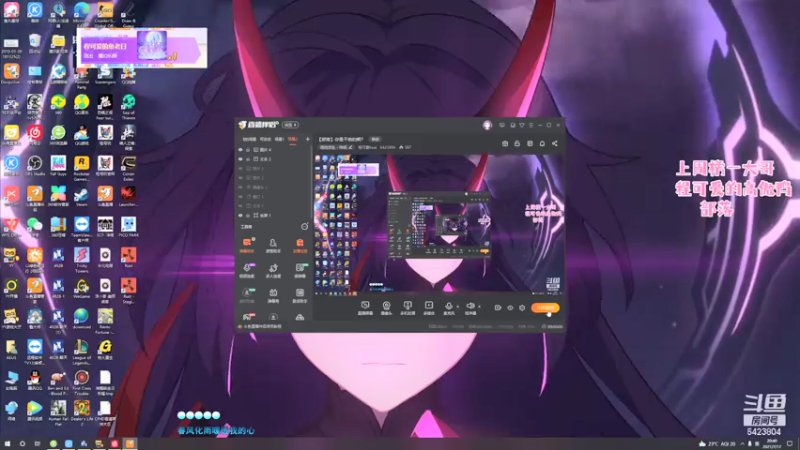
Task: Select the 图片 4 source row
Action: tap(273, 150)
